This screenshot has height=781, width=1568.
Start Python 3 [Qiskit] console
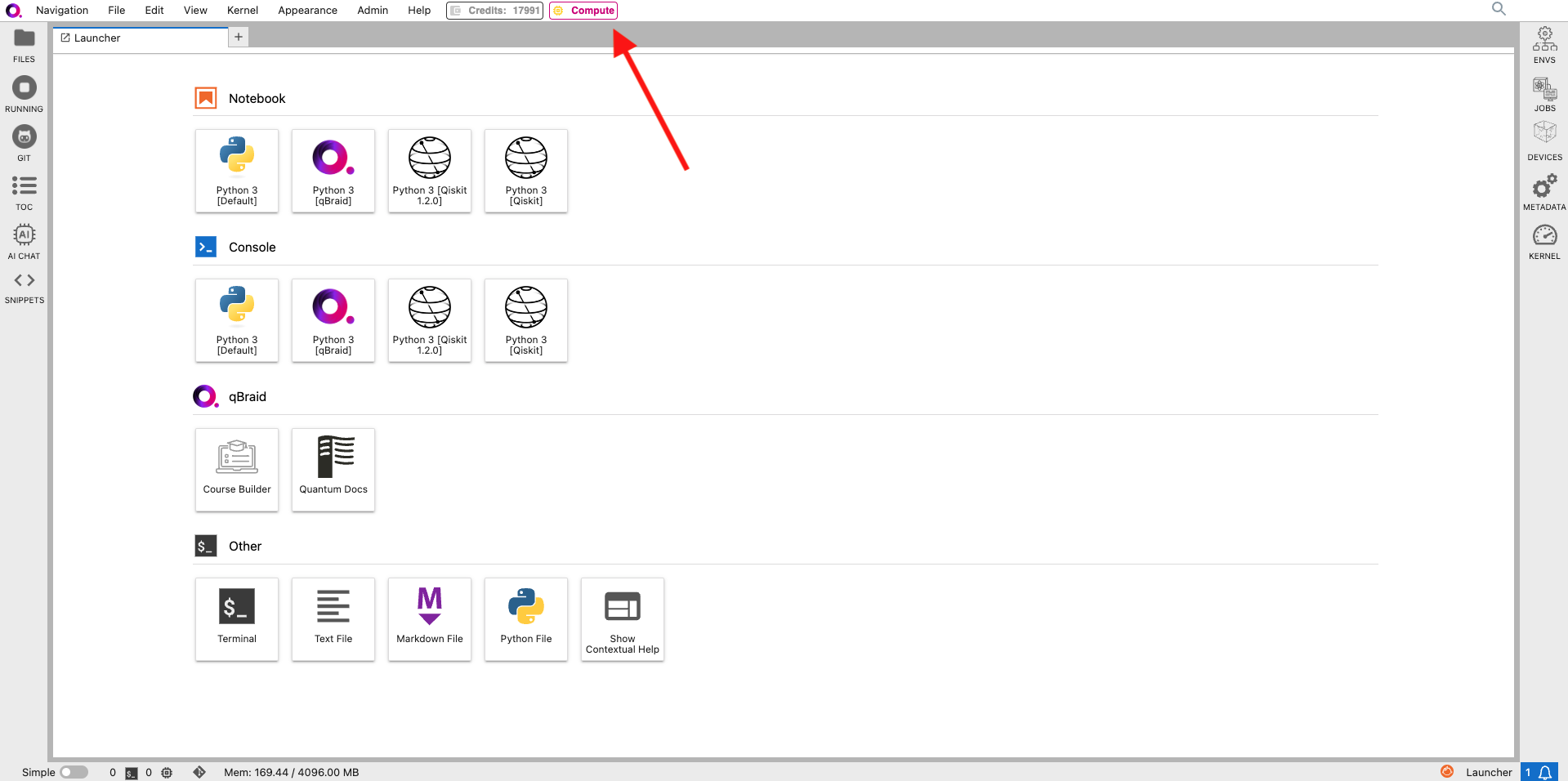[526, 320]
